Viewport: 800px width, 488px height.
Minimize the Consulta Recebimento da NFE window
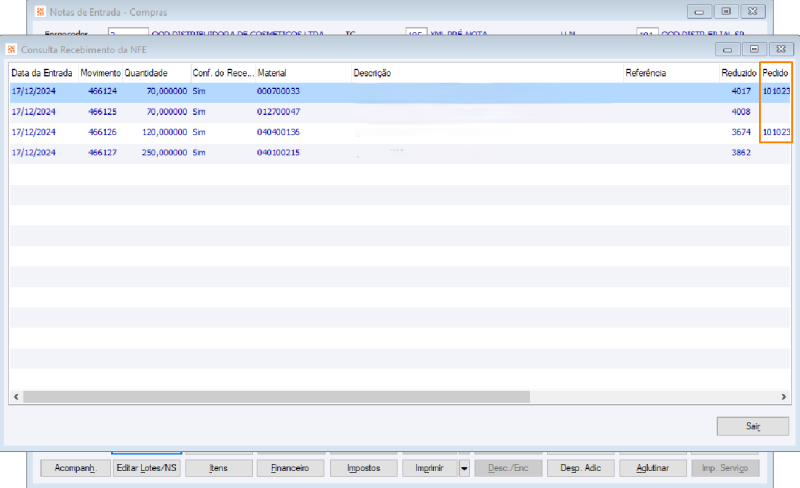tap(728, 50)
